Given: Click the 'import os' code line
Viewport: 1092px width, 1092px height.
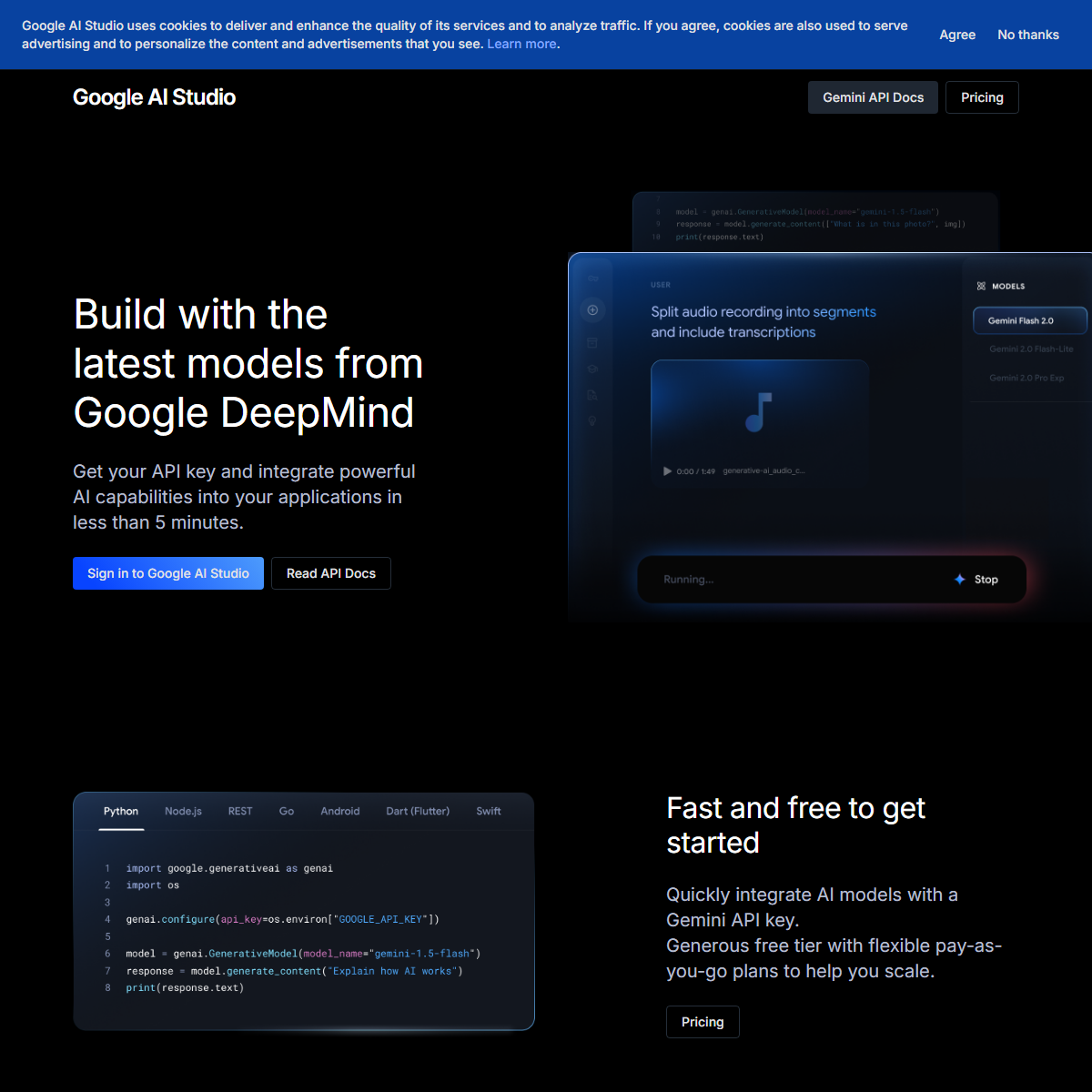Looking at the screenshot, I should [153, 885].
